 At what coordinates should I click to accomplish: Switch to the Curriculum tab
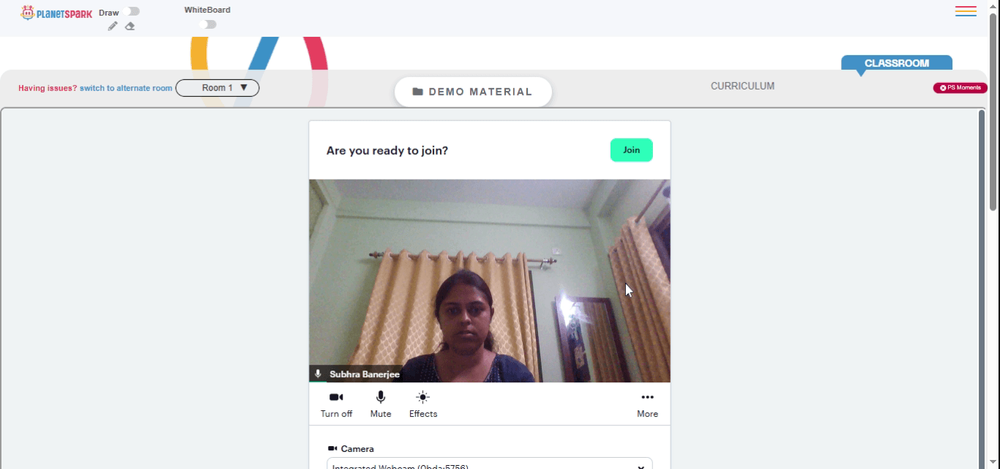click(742, 86)
